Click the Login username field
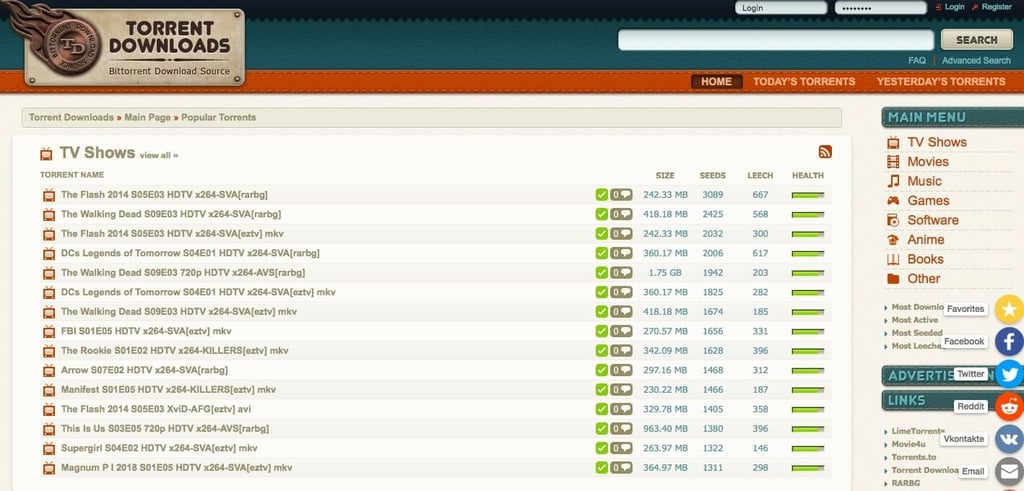Screen dimensions: 1024x491 [x=781, y=8]
